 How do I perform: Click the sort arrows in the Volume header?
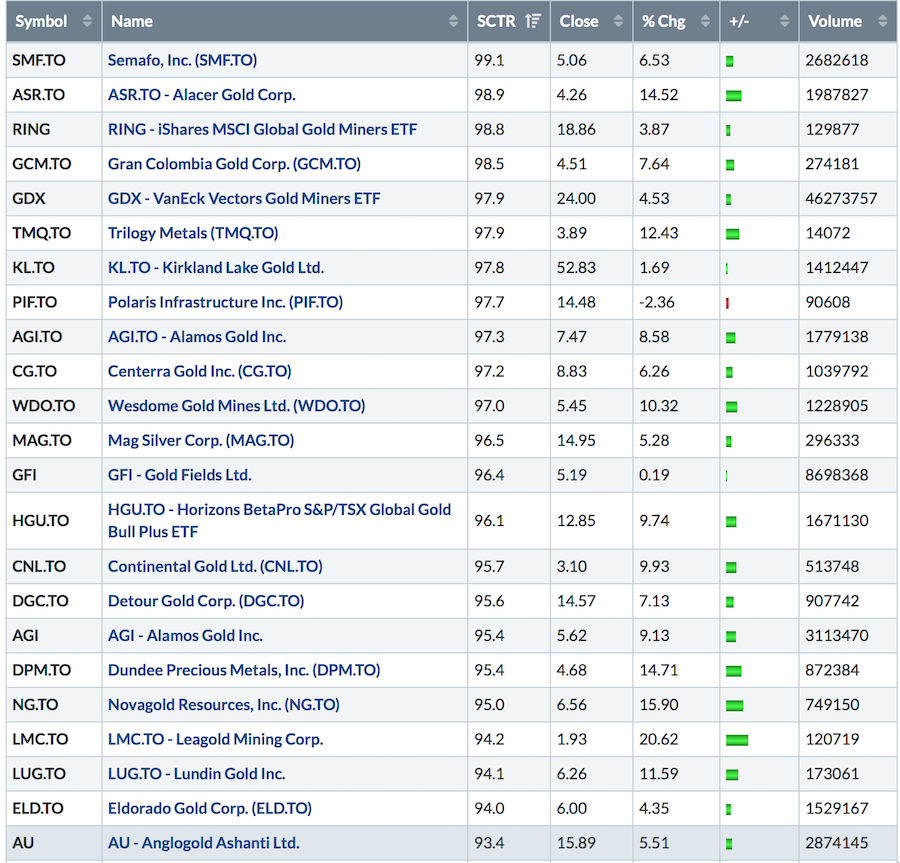coord(881,21)
